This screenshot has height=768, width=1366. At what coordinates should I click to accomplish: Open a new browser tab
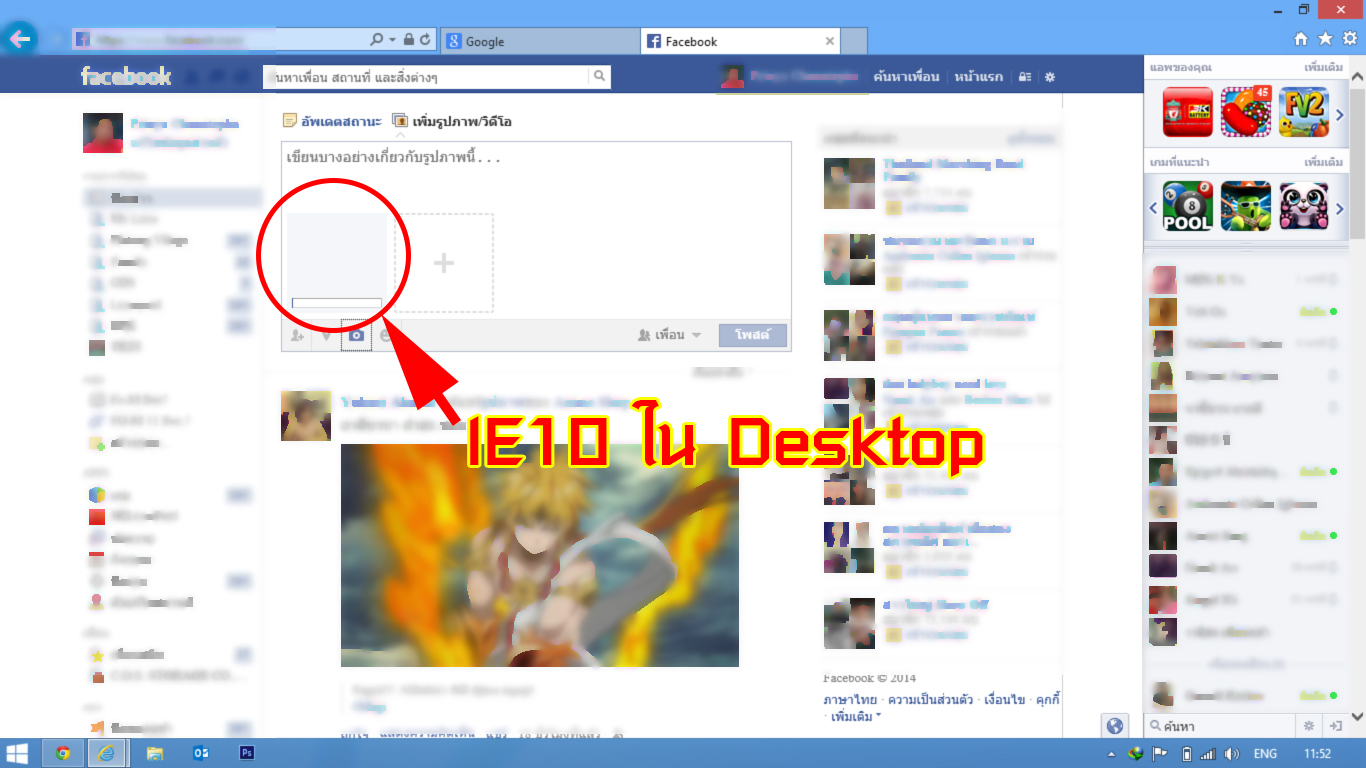coord(853,41)
